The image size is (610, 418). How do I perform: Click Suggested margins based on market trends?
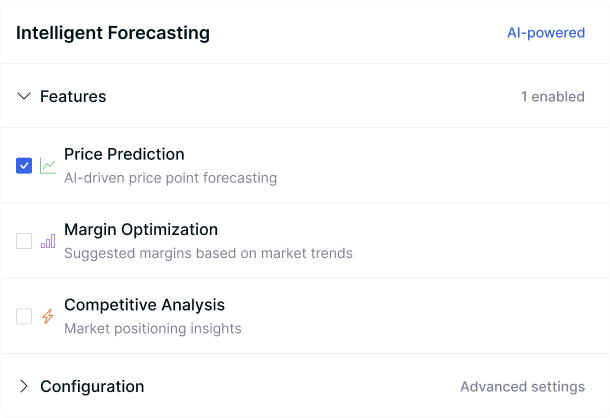208,253
